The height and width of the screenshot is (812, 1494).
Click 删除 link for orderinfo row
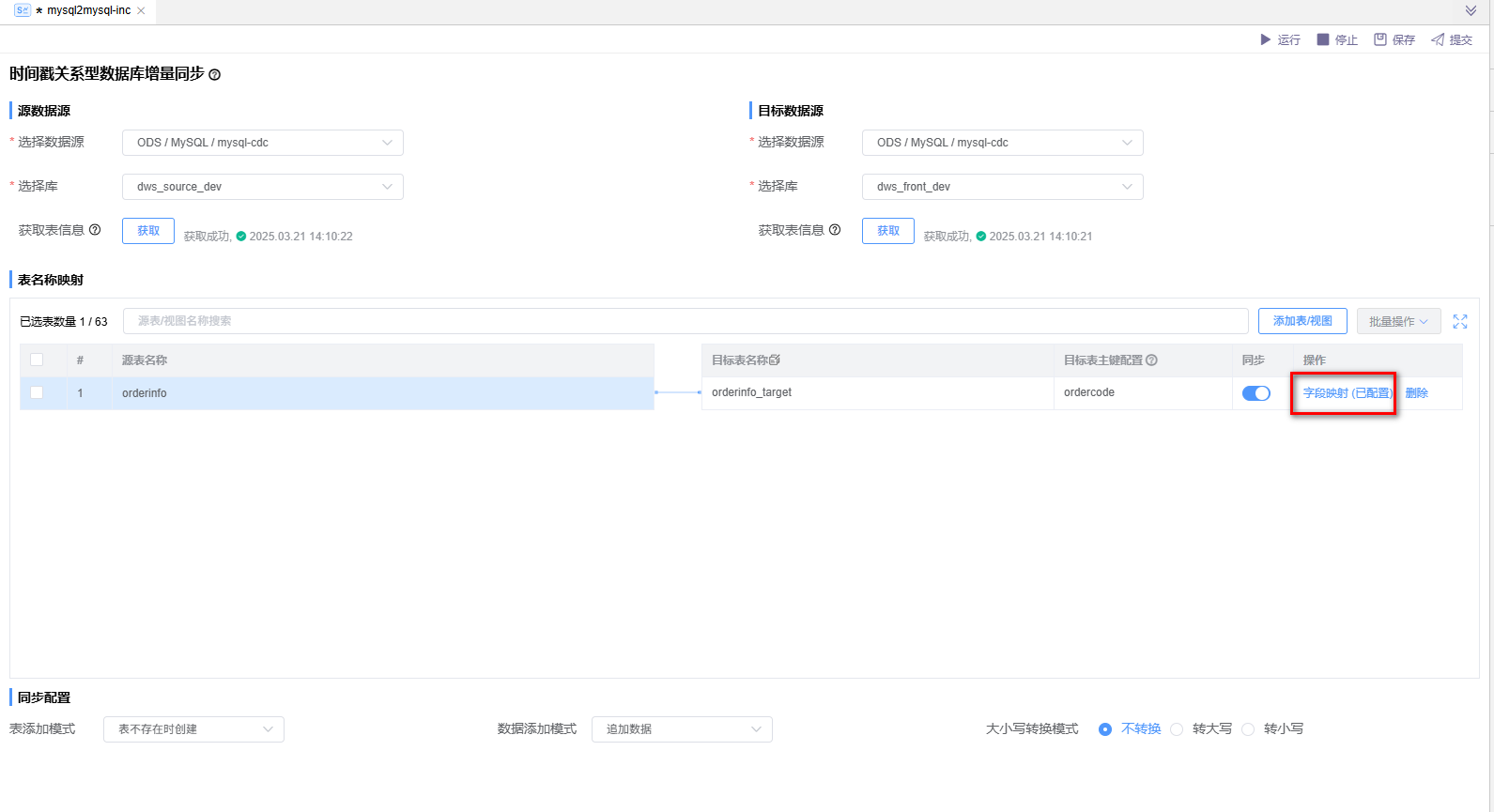(1416, 393)
